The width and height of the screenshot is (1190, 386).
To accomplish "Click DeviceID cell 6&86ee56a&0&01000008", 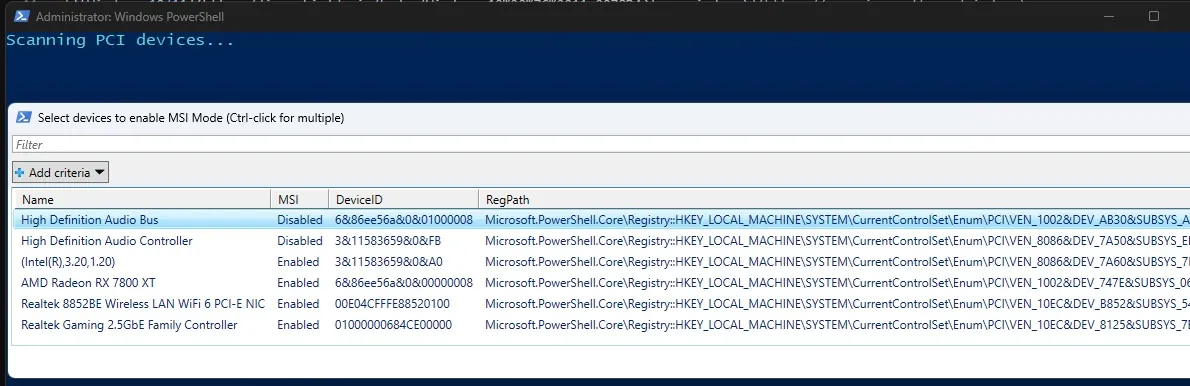I will 404,220.
